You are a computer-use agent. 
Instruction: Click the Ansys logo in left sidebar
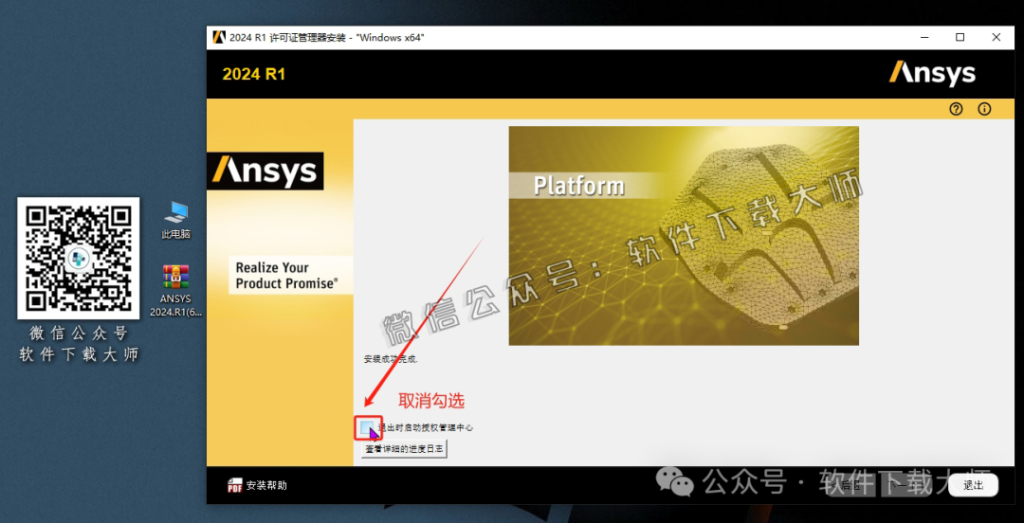tap(265, 171)
